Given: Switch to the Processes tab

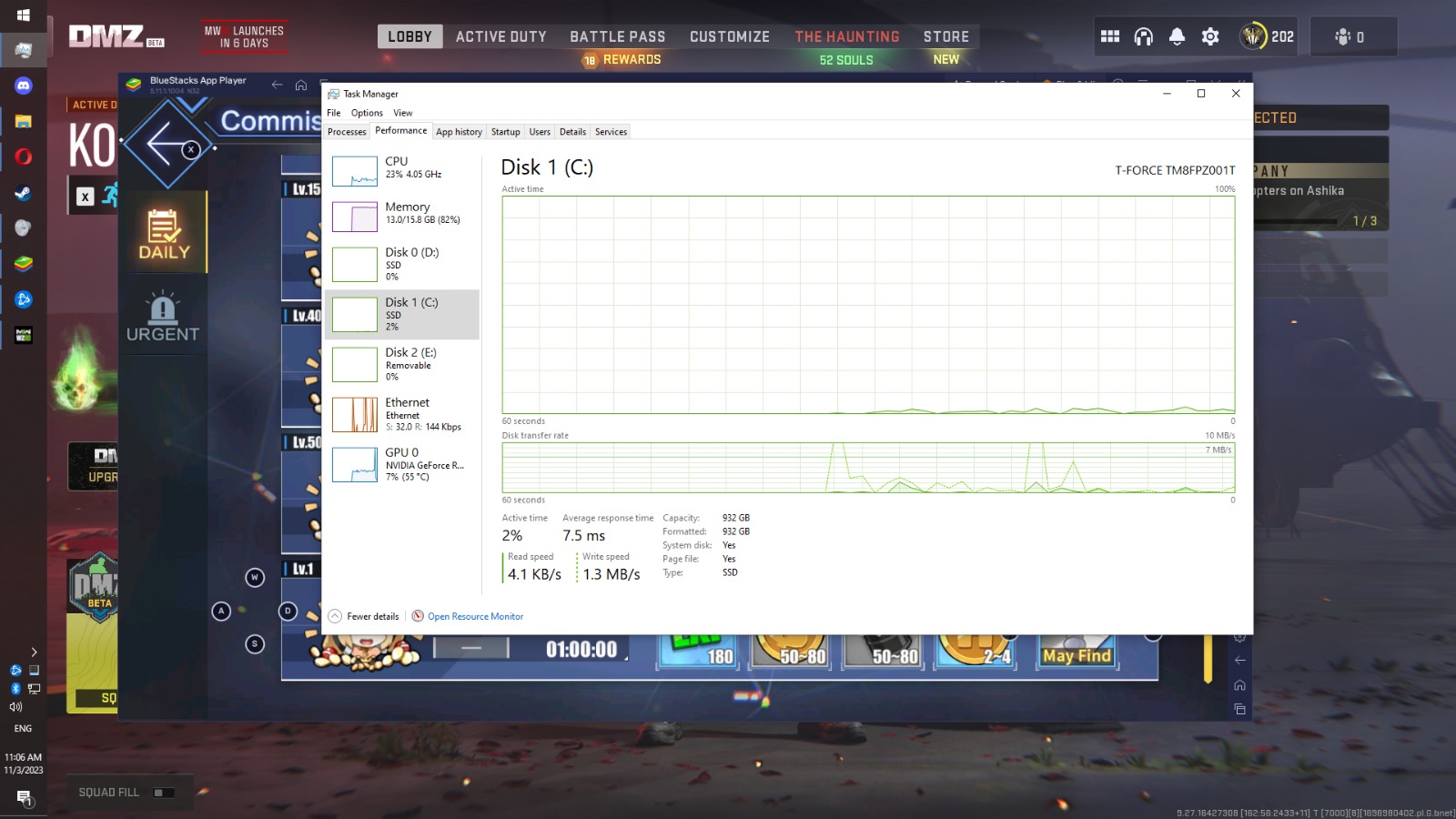Looking at the screenshot, I should 347,132.
